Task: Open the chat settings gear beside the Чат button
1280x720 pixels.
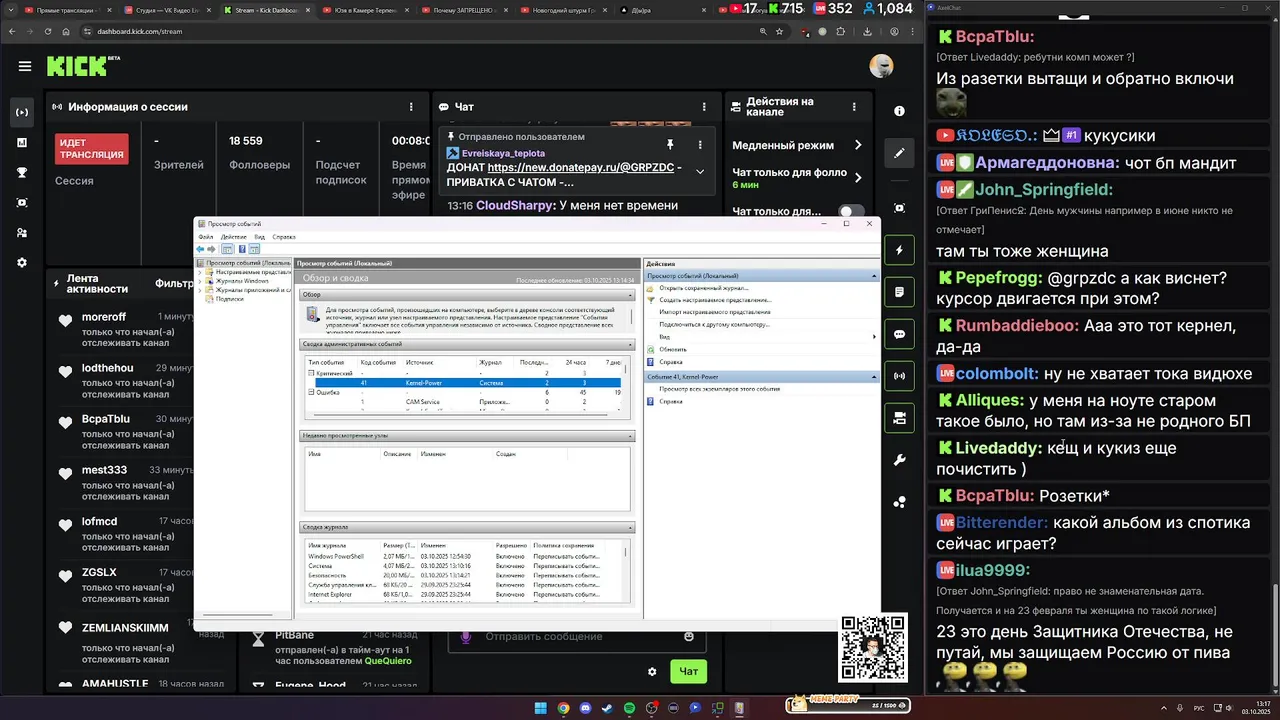Action: [x=652, y=672]
